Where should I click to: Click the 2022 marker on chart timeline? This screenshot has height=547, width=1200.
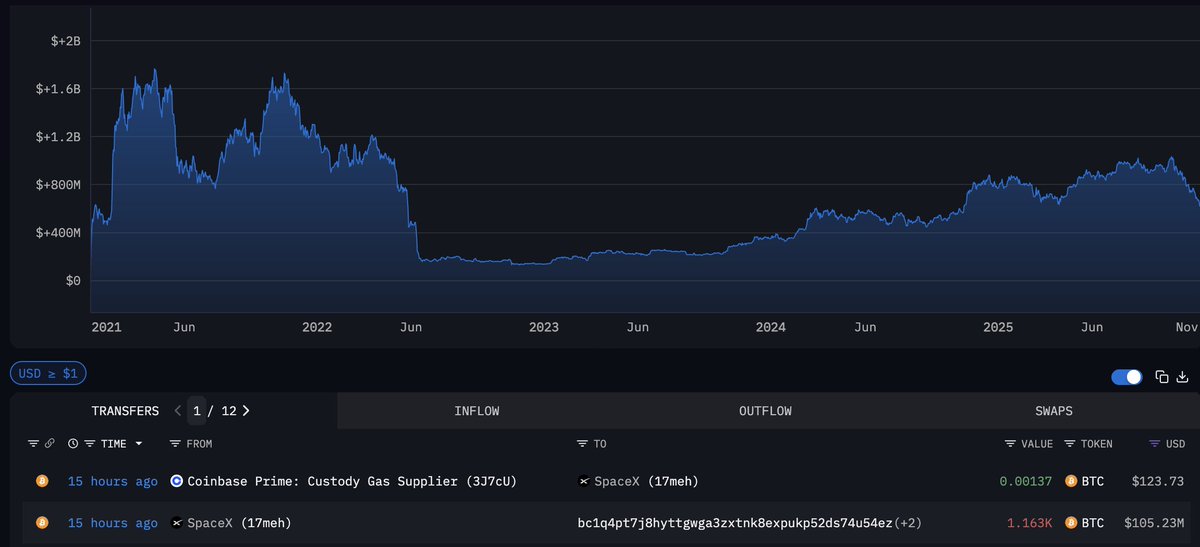(x=317, y=327)
